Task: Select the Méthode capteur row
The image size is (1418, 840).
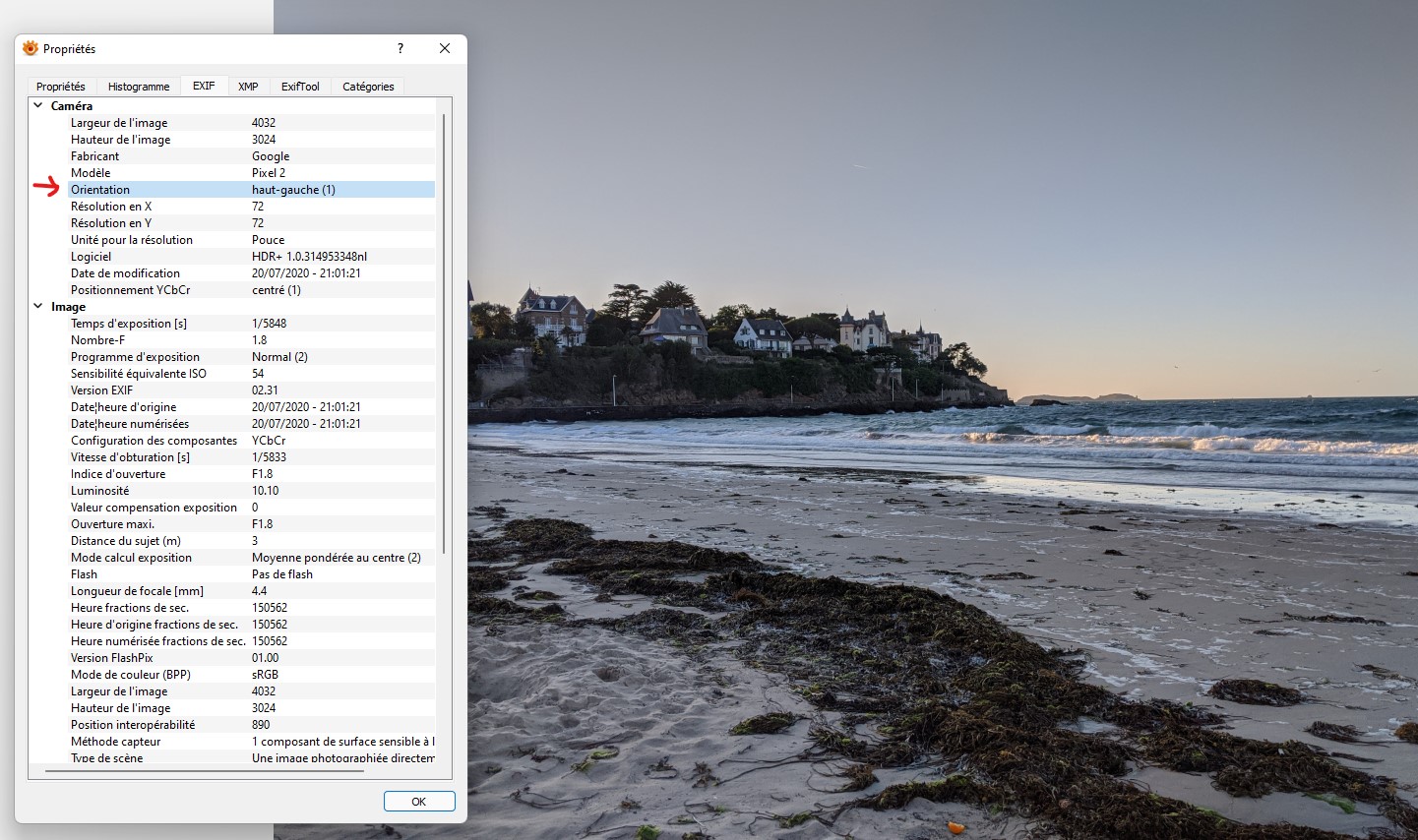Action: tap(251, 742)
